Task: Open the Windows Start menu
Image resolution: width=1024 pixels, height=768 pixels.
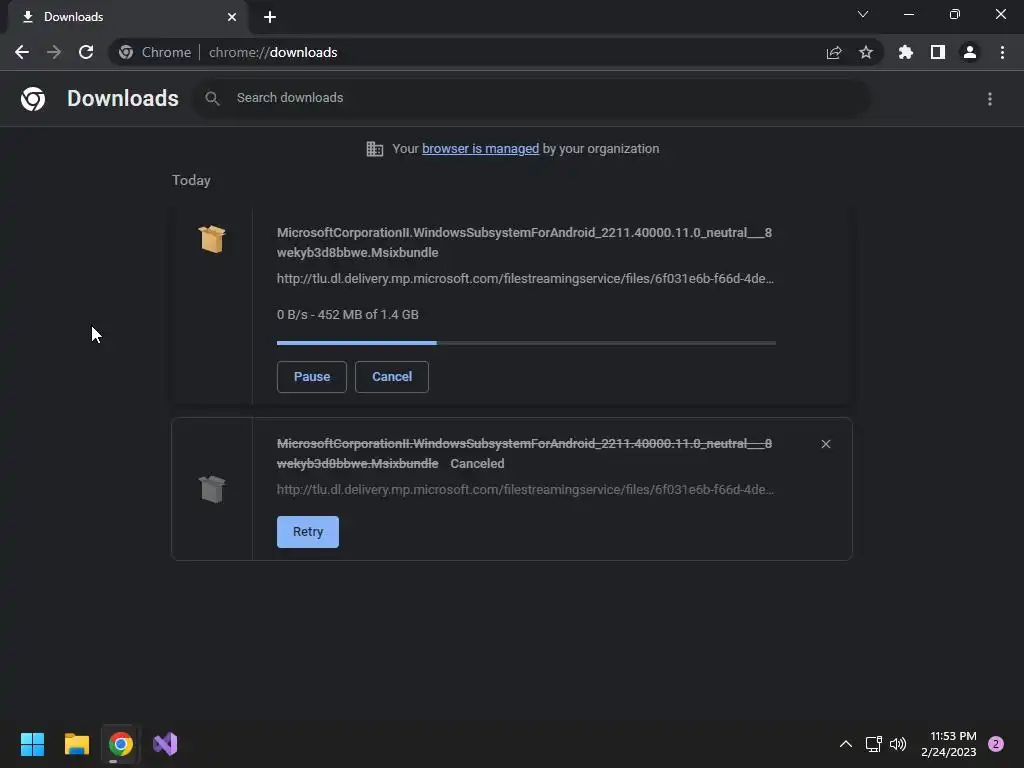Action: tap(33, 744)
